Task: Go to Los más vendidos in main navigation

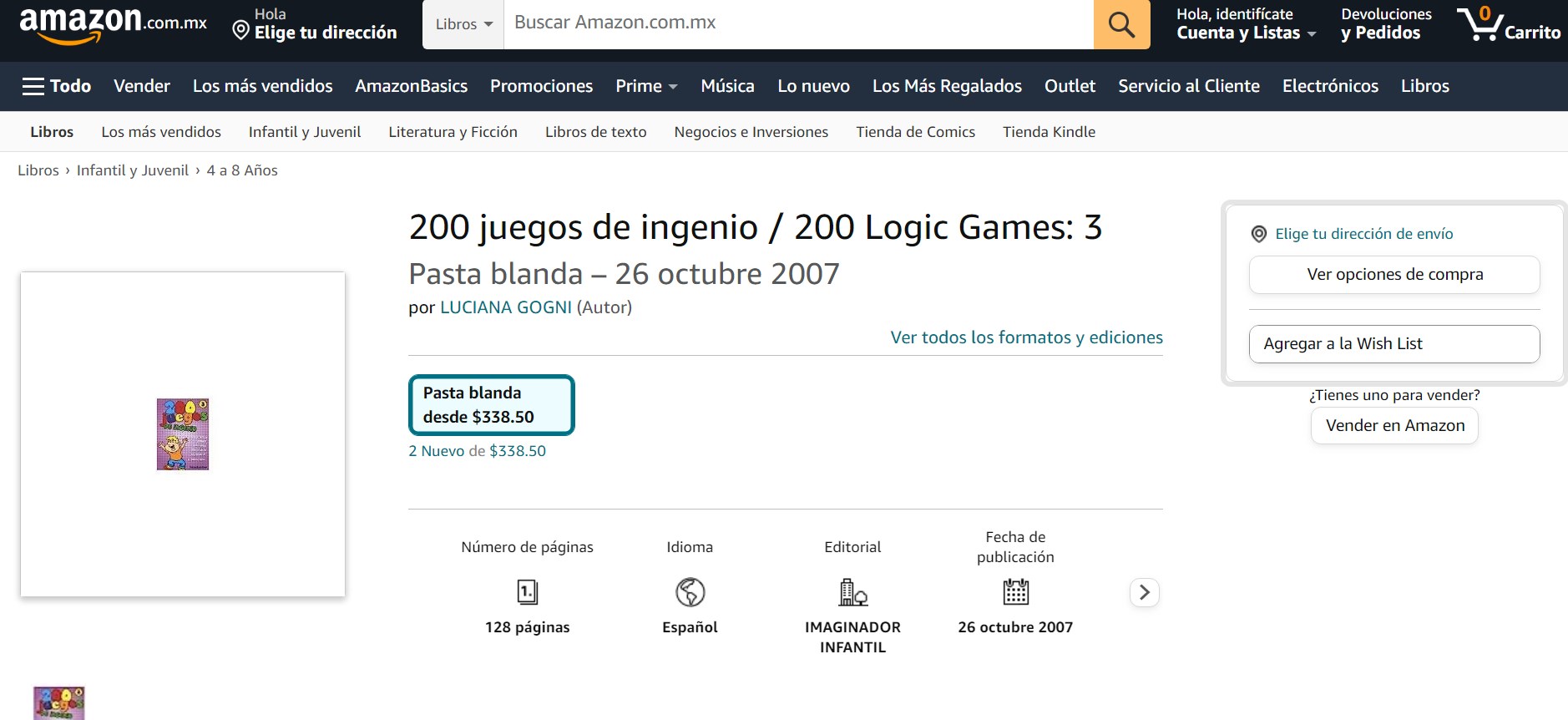Action: [262, 86]
